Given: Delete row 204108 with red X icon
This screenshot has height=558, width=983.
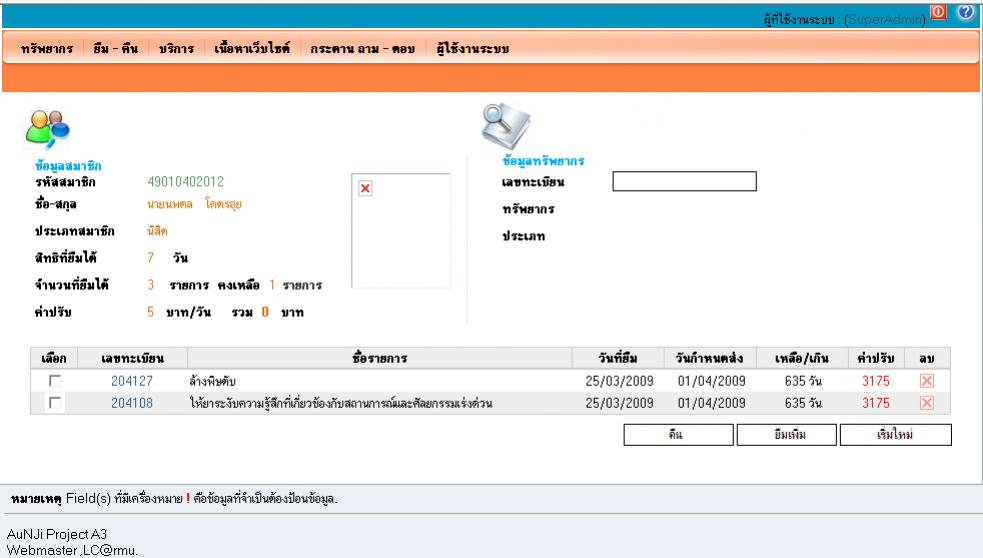Looking at the screenshot, I should click(x=927, y=403).
